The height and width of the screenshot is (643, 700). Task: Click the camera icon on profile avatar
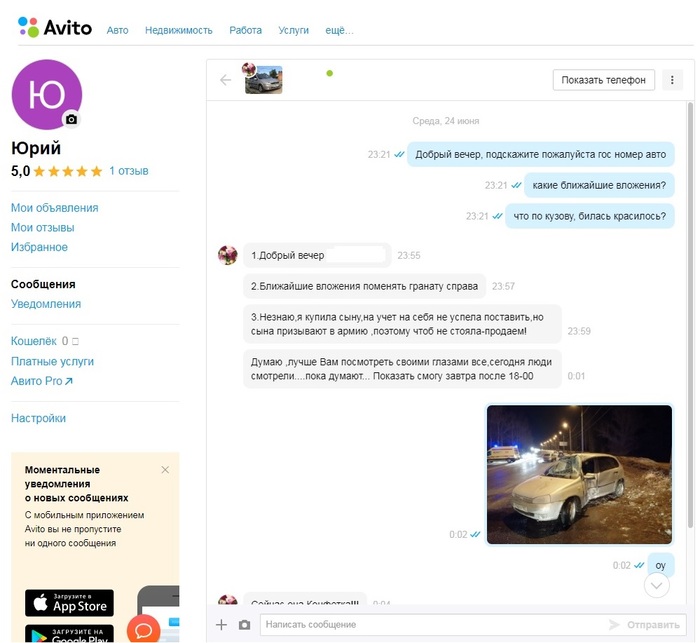[x=71, y=119]
